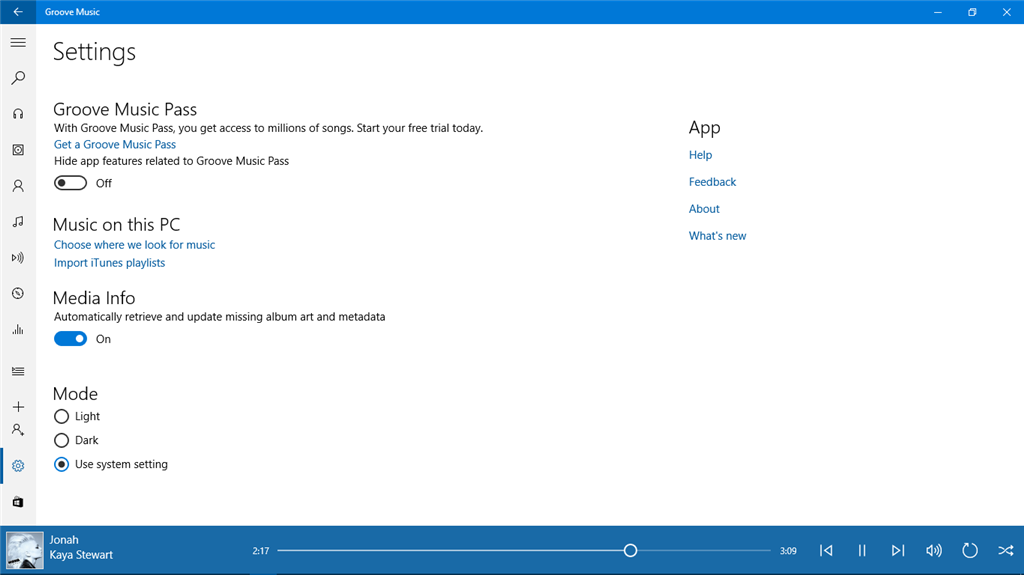
Task: Open the About link
Action: point(704,208)
